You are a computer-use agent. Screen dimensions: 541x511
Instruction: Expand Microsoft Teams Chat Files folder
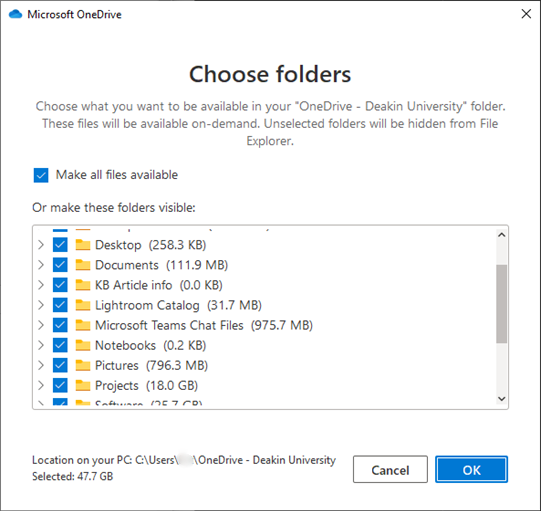click(x=41, y=325)
